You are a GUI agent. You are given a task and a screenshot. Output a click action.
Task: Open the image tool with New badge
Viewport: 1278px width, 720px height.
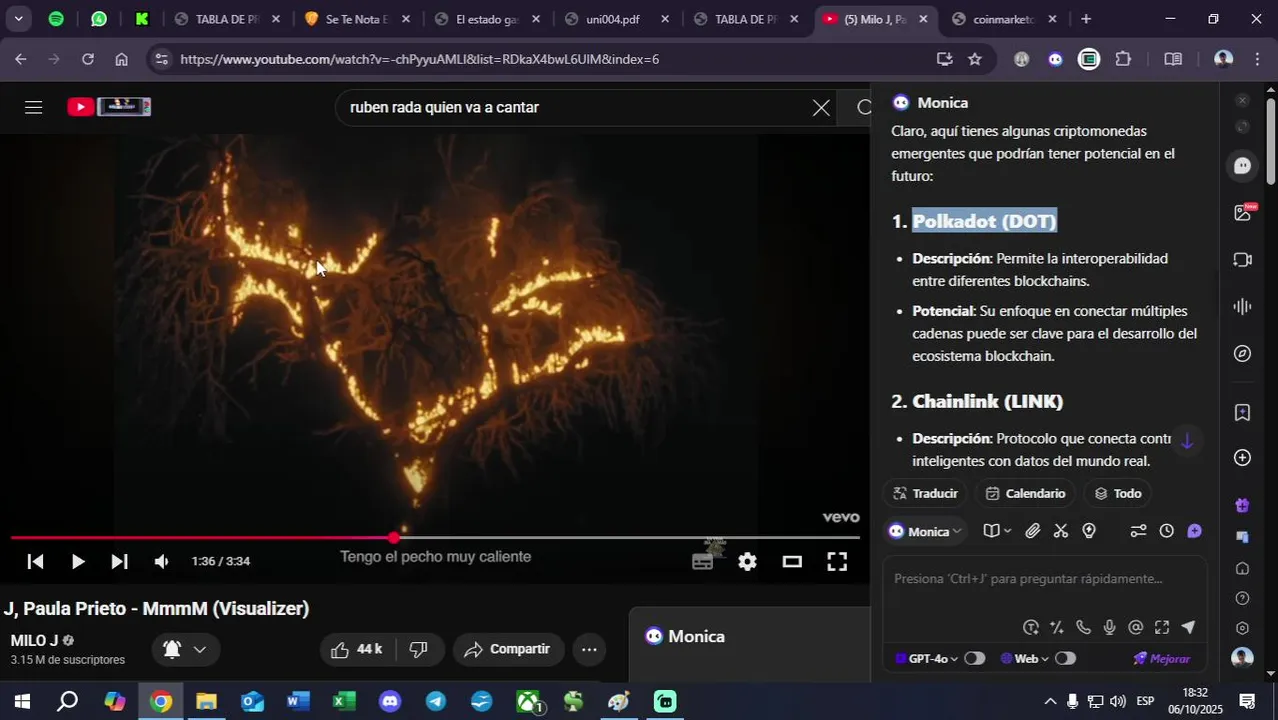[1243, 212]
